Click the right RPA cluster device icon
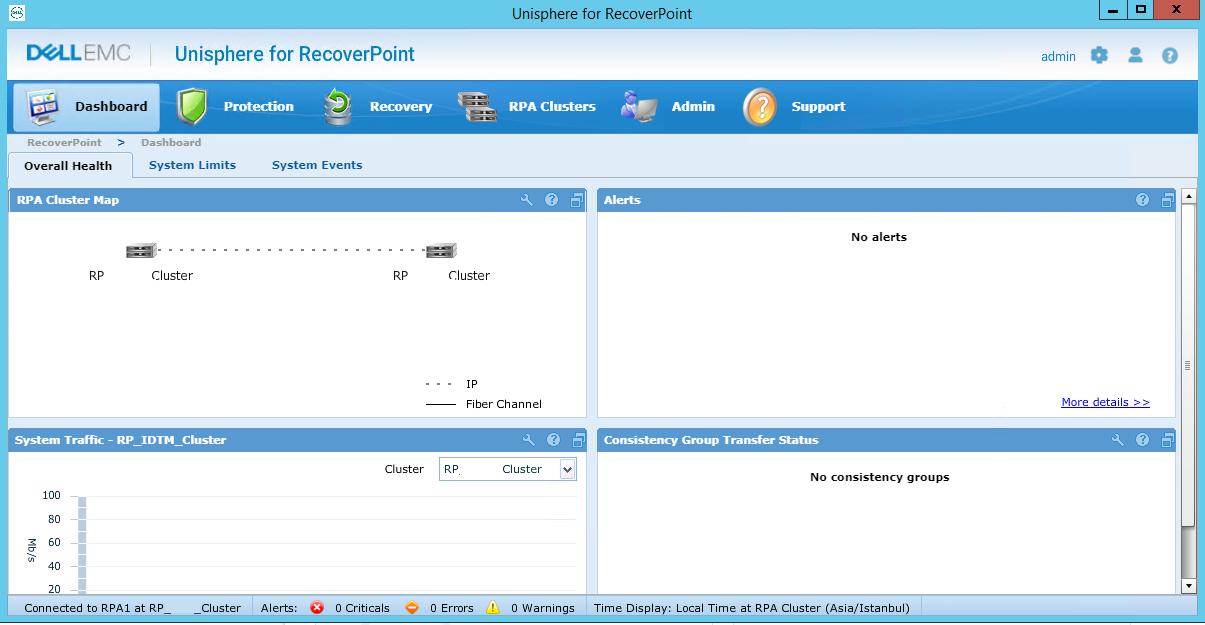Screen dimensions: 1205x625 click(x=440, y=251)
